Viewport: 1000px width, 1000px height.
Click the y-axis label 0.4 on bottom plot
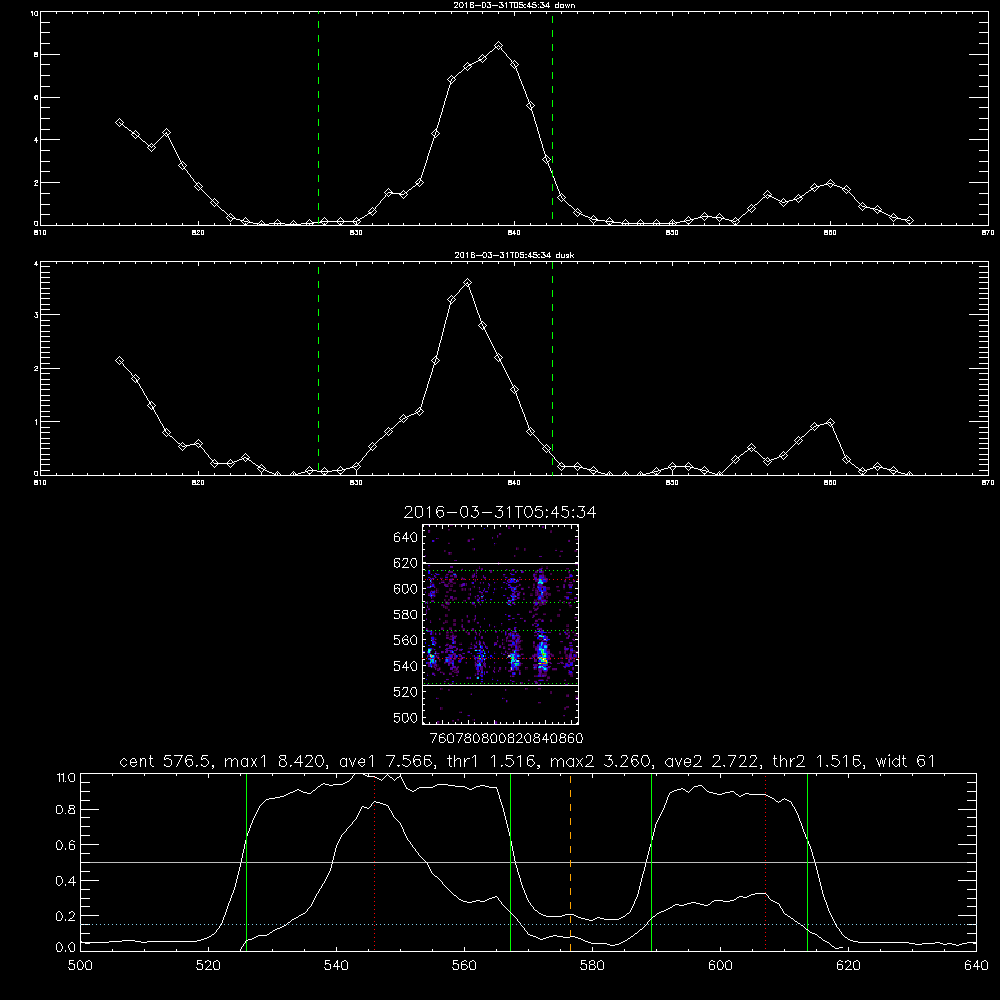point(66,881)
